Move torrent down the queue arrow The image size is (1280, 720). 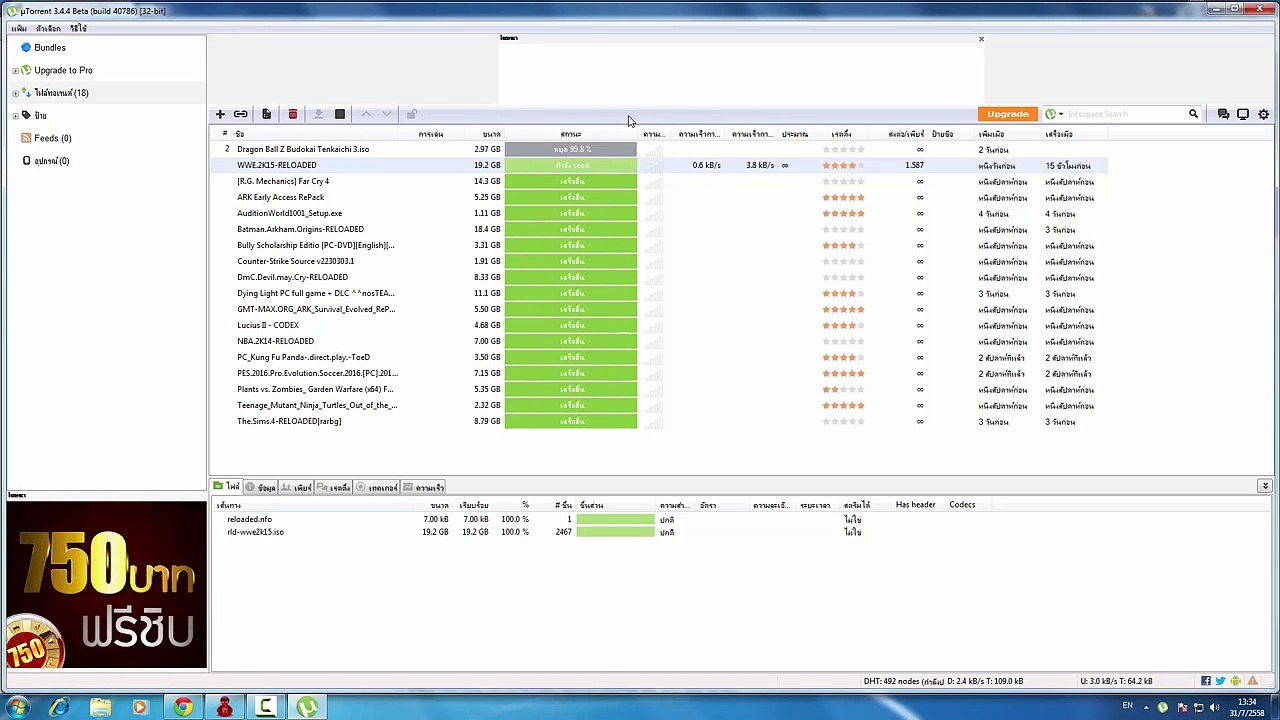(x=387, y=114)
